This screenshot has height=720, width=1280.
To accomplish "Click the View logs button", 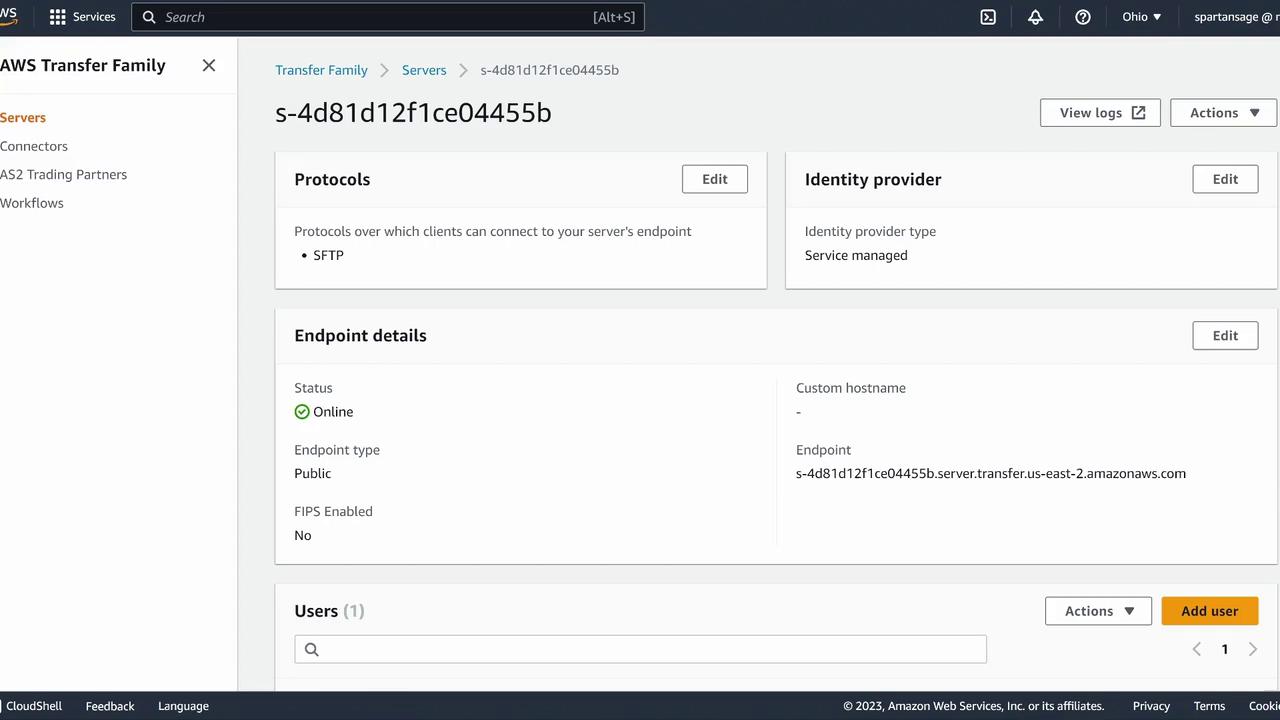I will [1100, 113].
